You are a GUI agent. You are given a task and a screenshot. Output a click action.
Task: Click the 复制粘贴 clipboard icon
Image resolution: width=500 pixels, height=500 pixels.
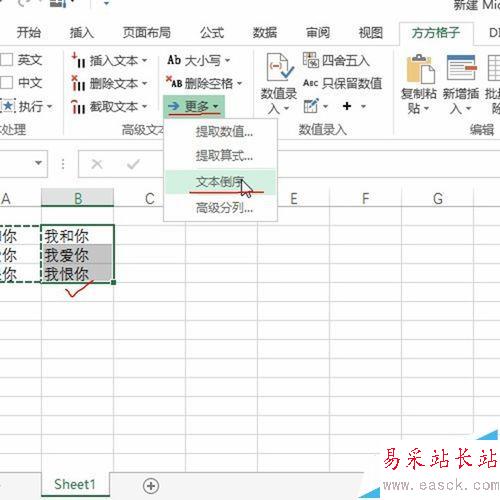coord(420,69)
